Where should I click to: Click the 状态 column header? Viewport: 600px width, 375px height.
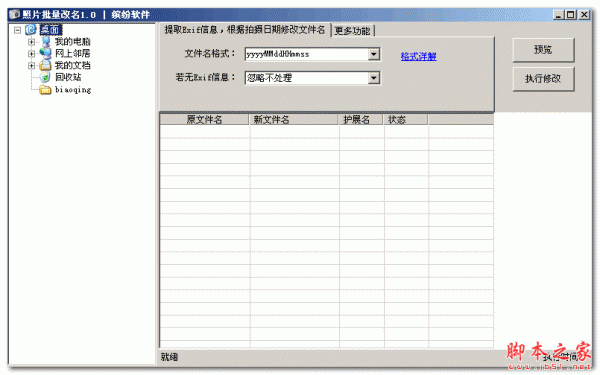[x=405, y=119]
